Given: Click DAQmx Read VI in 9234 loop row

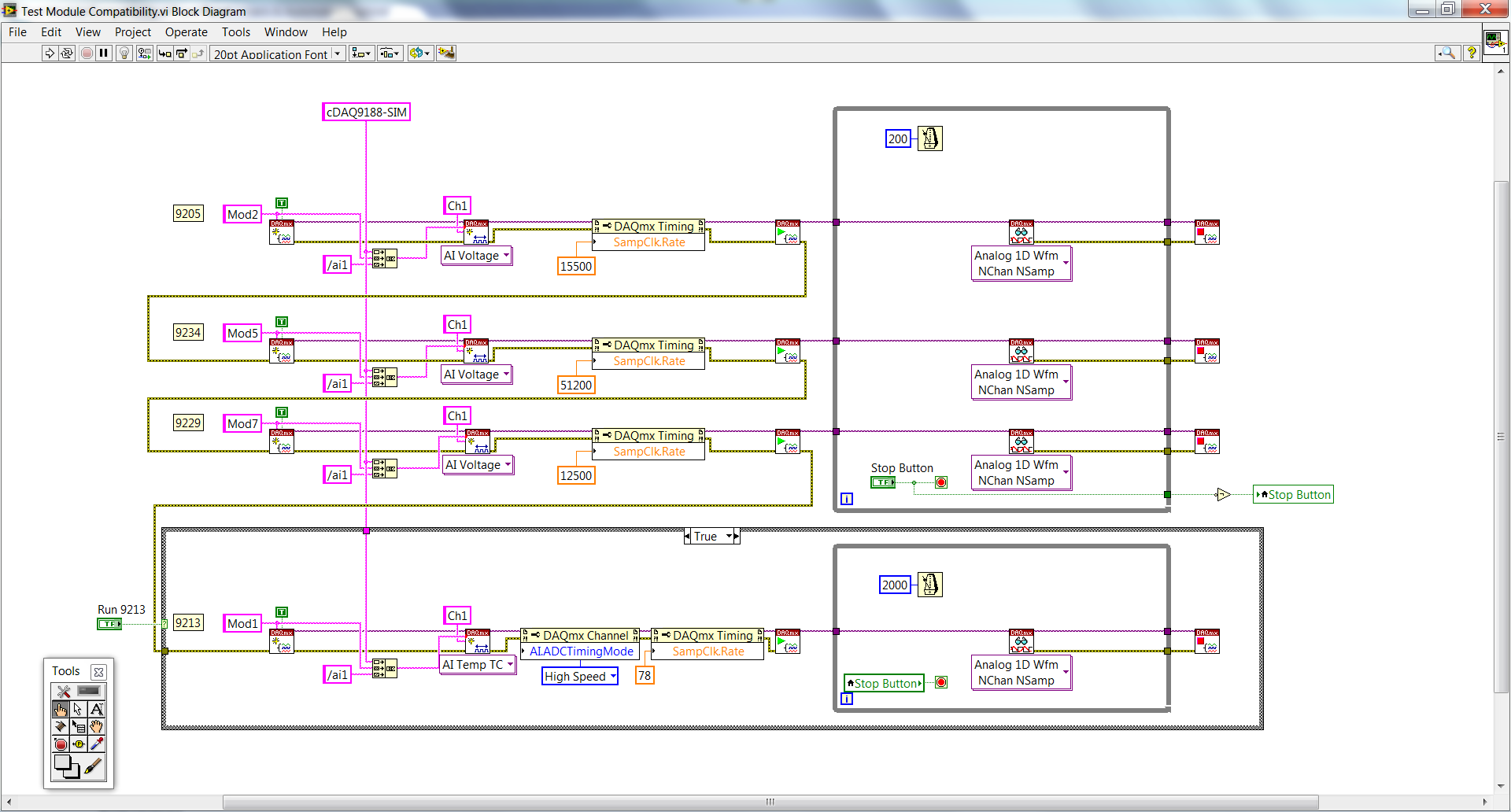Looking at the screenshot, I should coord(1021,351).
